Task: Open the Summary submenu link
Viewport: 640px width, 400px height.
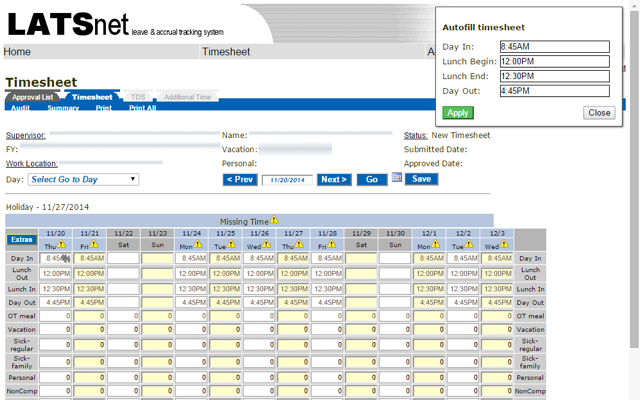Action: coord(63,108)
